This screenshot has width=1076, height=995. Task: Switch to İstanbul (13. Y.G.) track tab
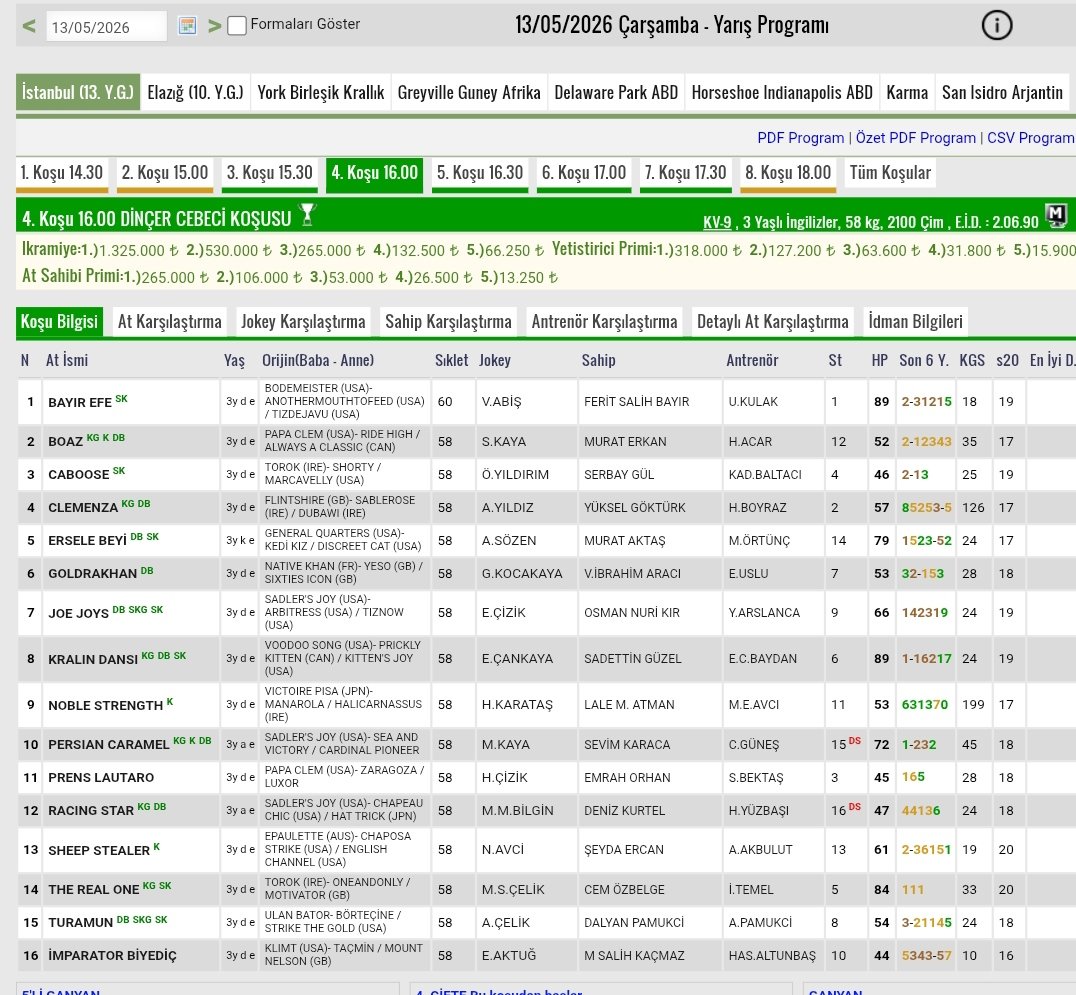(78, 92)
